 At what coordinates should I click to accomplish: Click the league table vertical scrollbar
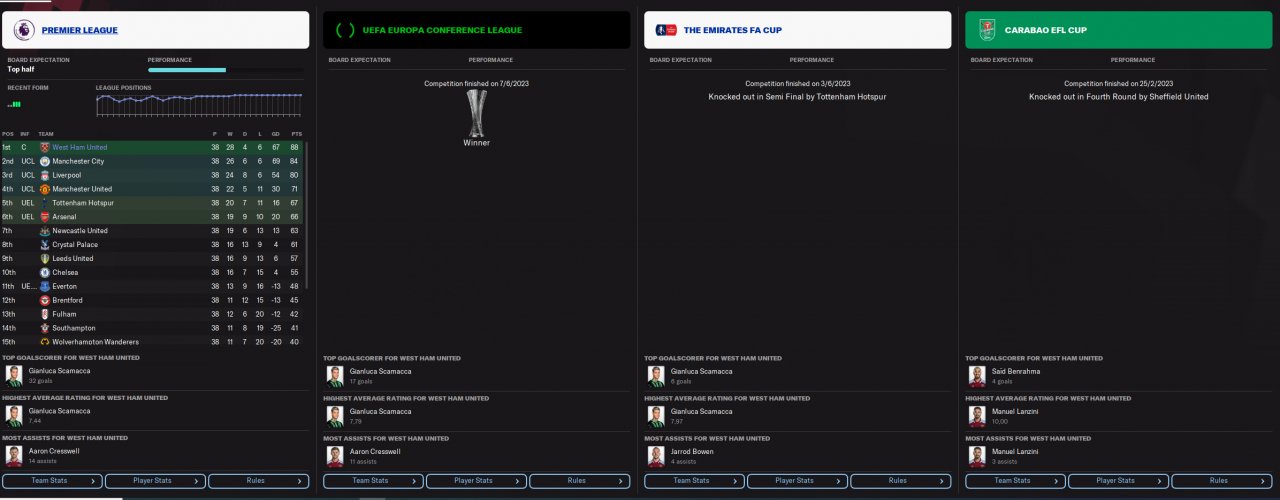click(x=307, y=215)
